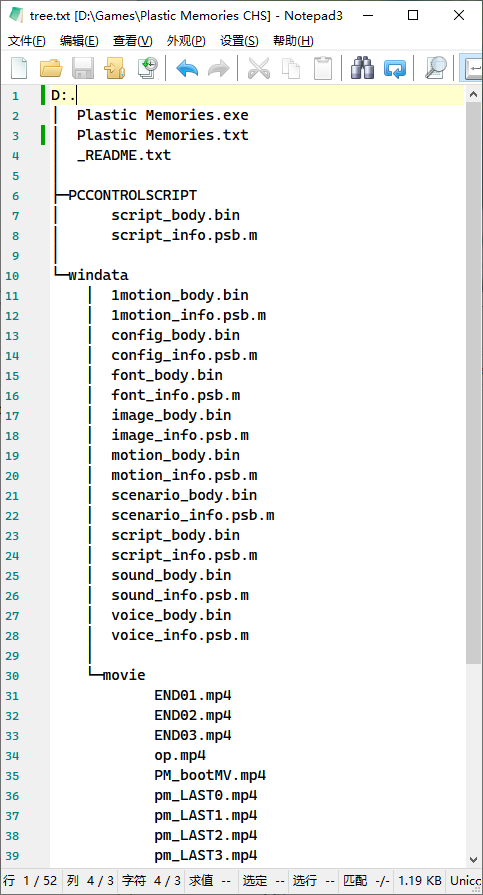The height and width of the screenshot is (895, 483).
Task: Click the Cut scissors icon
Action: [259, 68]
